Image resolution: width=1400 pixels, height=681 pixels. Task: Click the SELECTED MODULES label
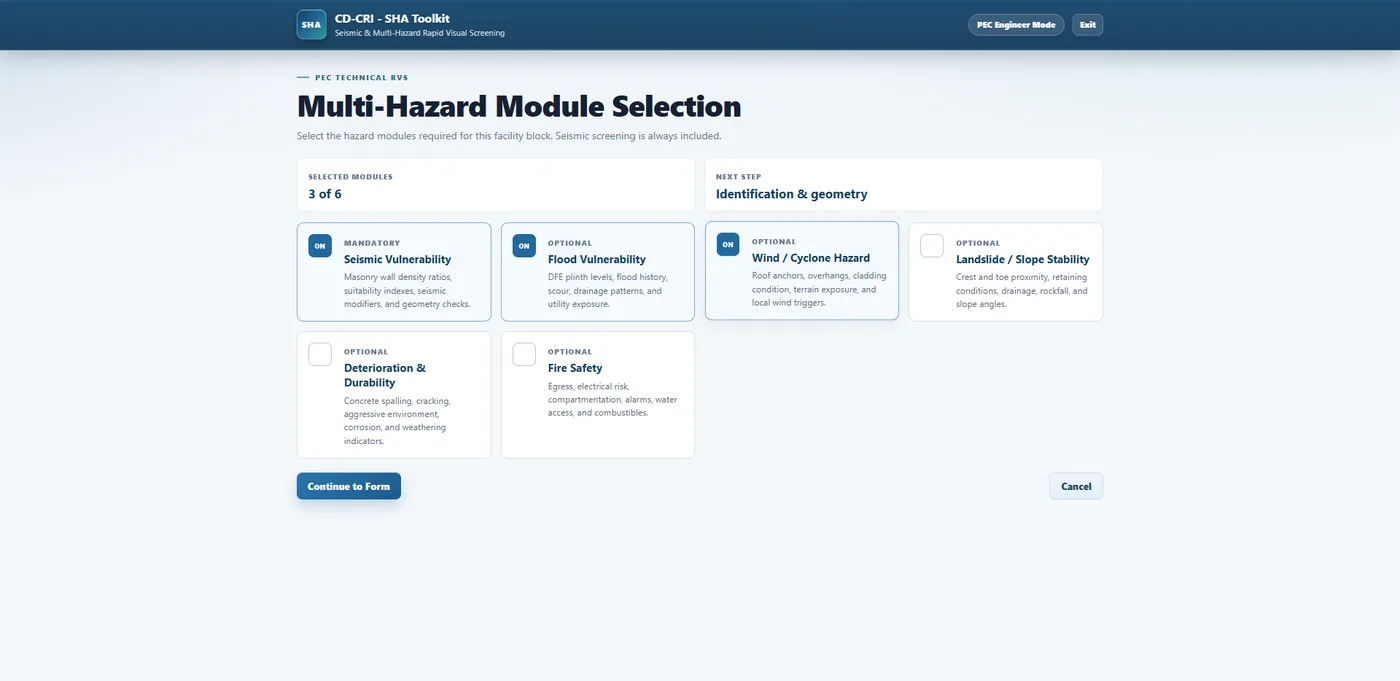coord(350,177)
